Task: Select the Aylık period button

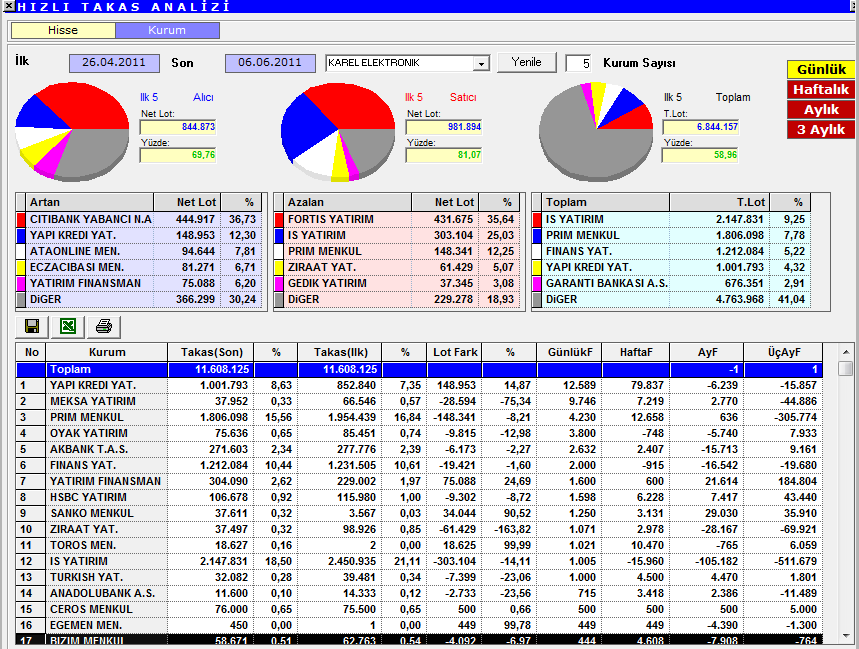Action: click(x=821, y=110)
